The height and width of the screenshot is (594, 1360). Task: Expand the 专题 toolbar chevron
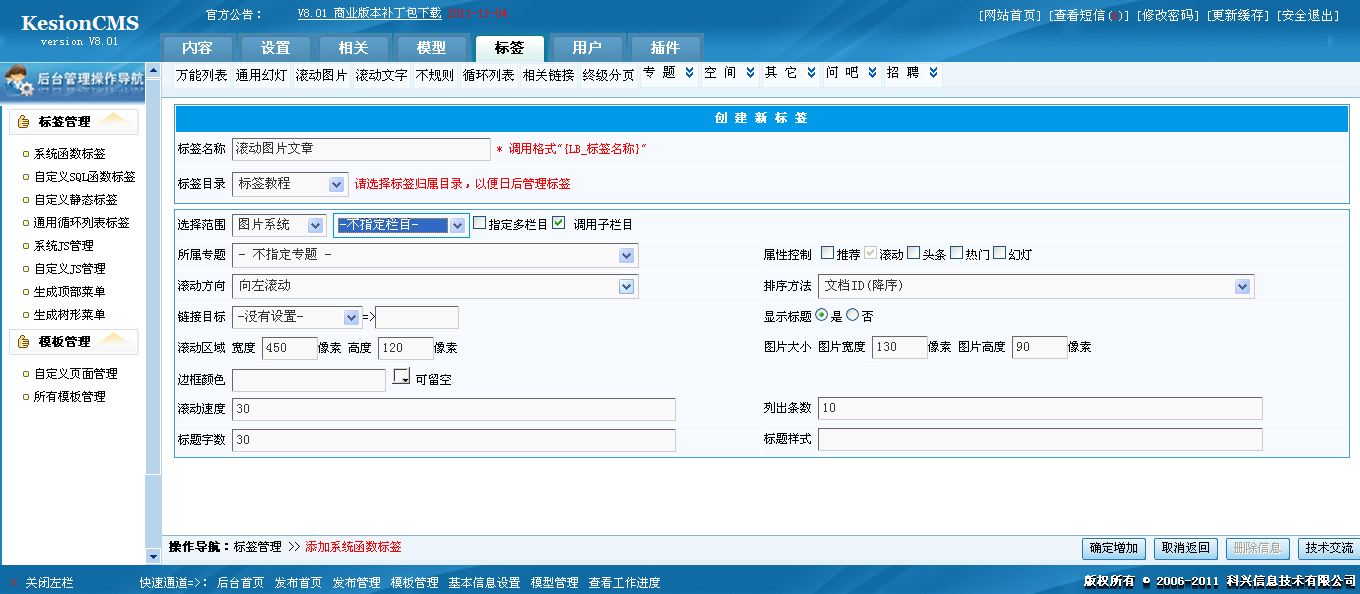(x=689, y=73)
